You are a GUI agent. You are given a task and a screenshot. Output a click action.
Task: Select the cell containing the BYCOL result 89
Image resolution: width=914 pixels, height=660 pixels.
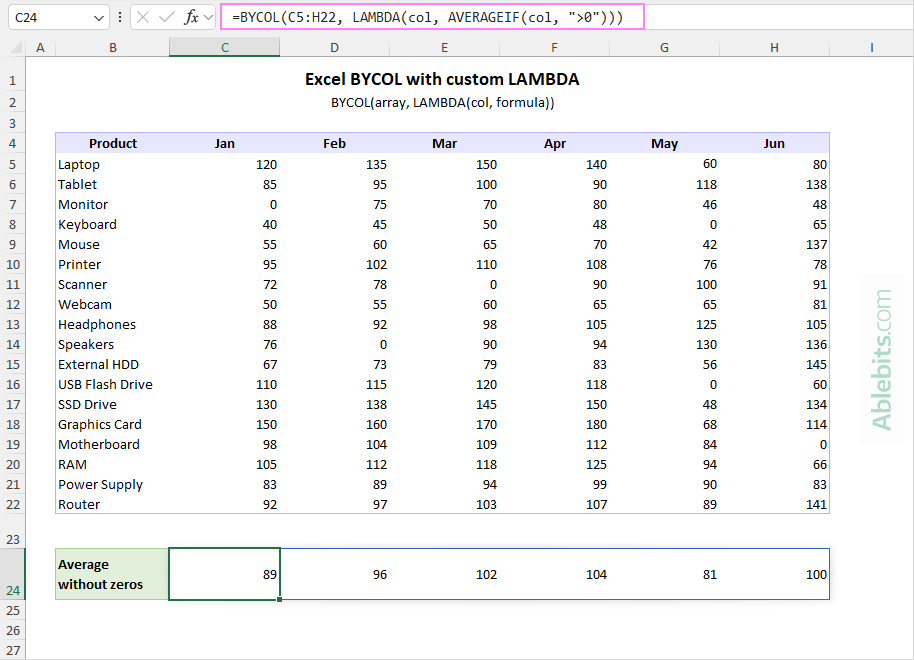click(x=224, y=574)
